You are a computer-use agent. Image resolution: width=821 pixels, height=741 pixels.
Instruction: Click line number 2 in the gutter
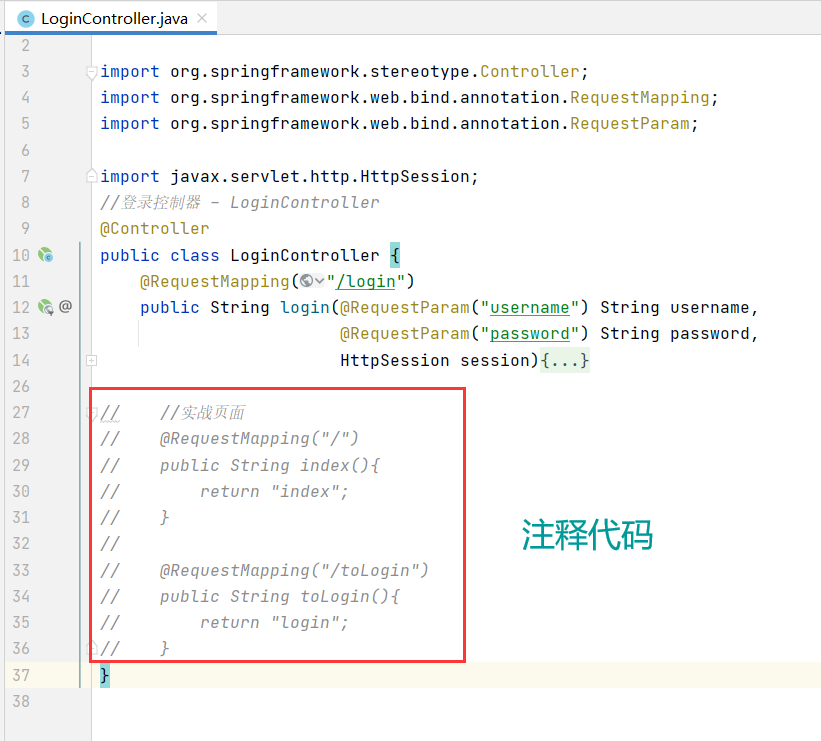pyautogui.click(x=25, y=46)
